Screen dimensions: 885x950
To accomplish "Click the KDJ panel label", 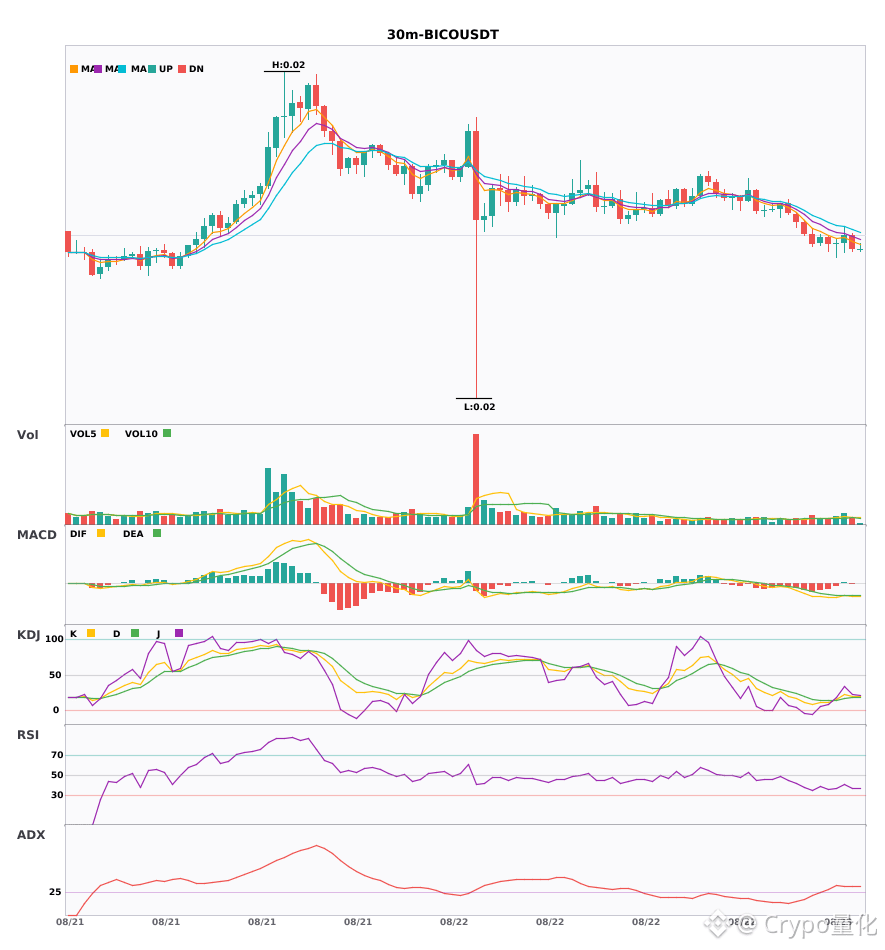I will pos(28,635).
